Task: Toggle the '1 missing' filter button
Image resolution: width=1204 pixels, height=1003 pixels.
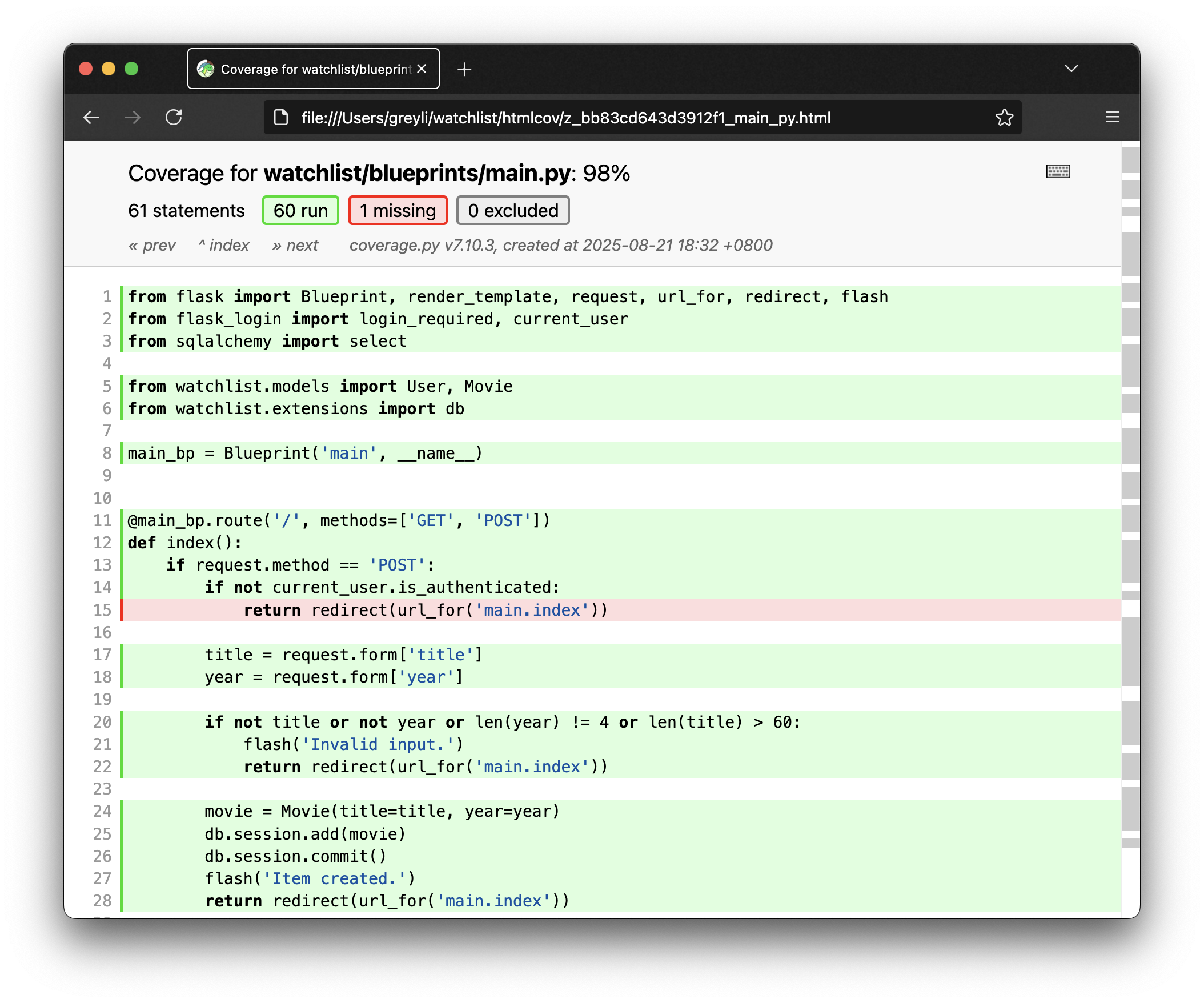Action: coord(398,210)
